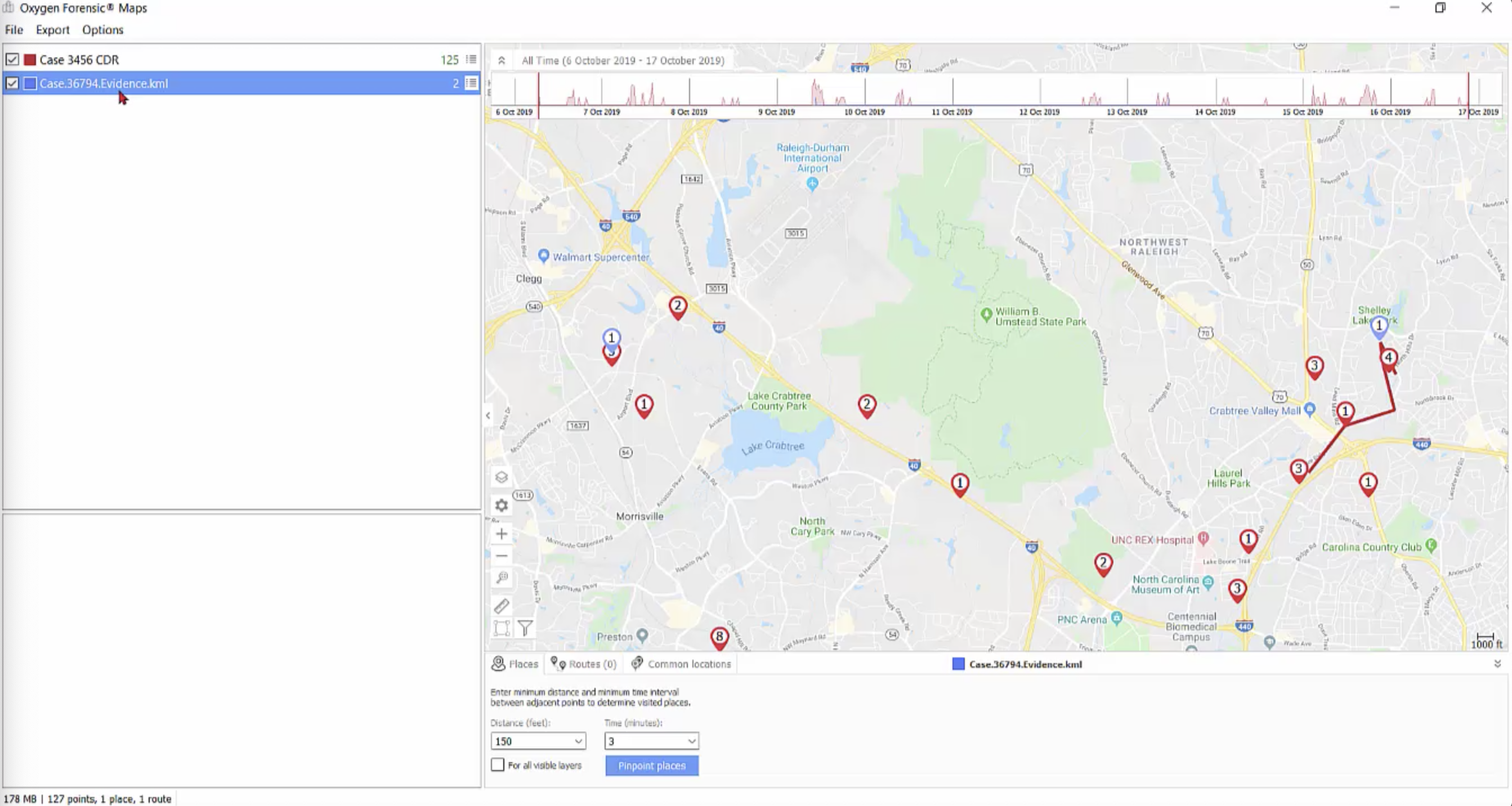Change the blue Case.36794.Evidence.kml list swatch
The image size is (1512, 806).
[30, 83]
